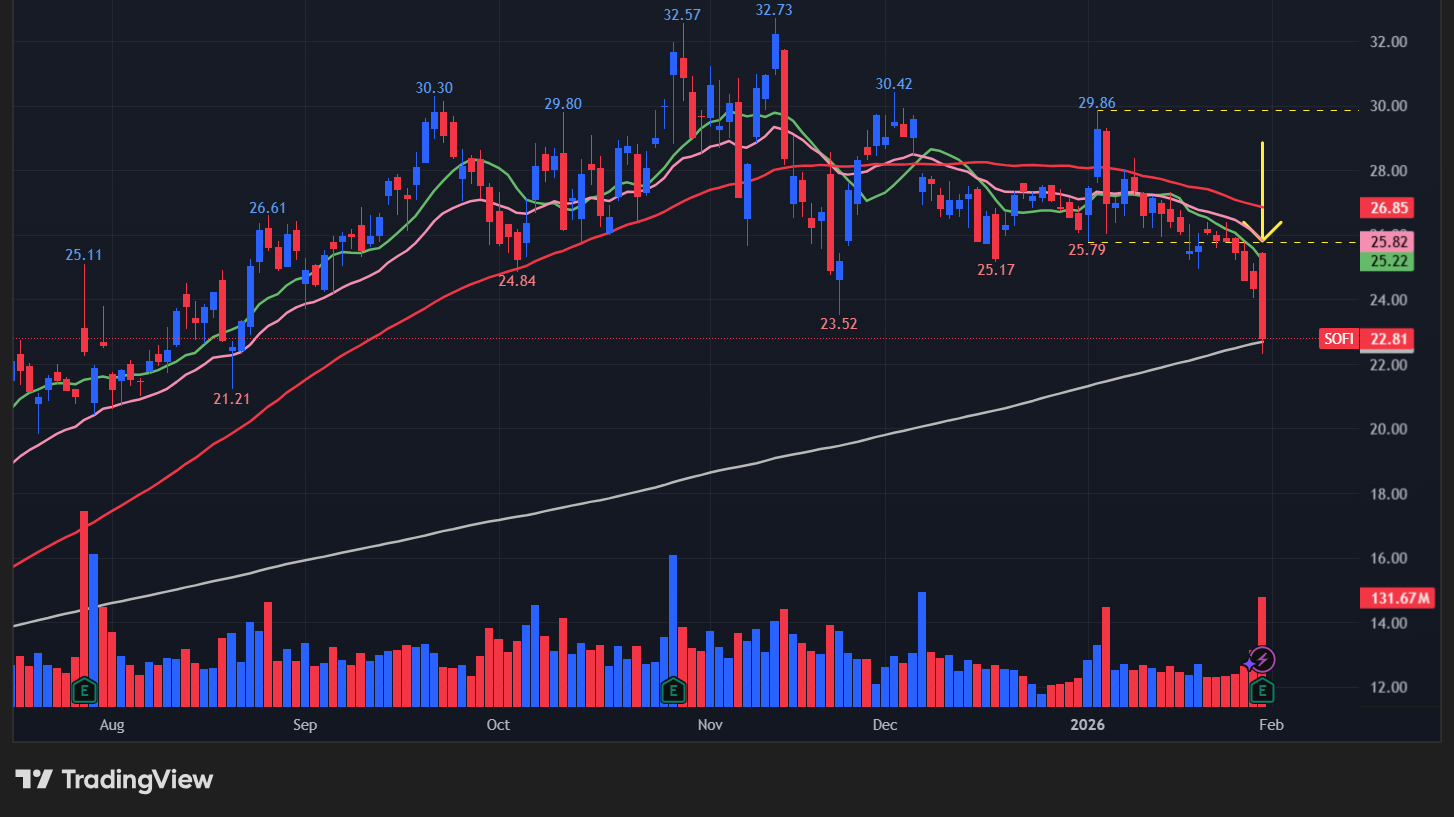Click the 23.52 low price marker
Screen dimensions: 1454x817
838,324
